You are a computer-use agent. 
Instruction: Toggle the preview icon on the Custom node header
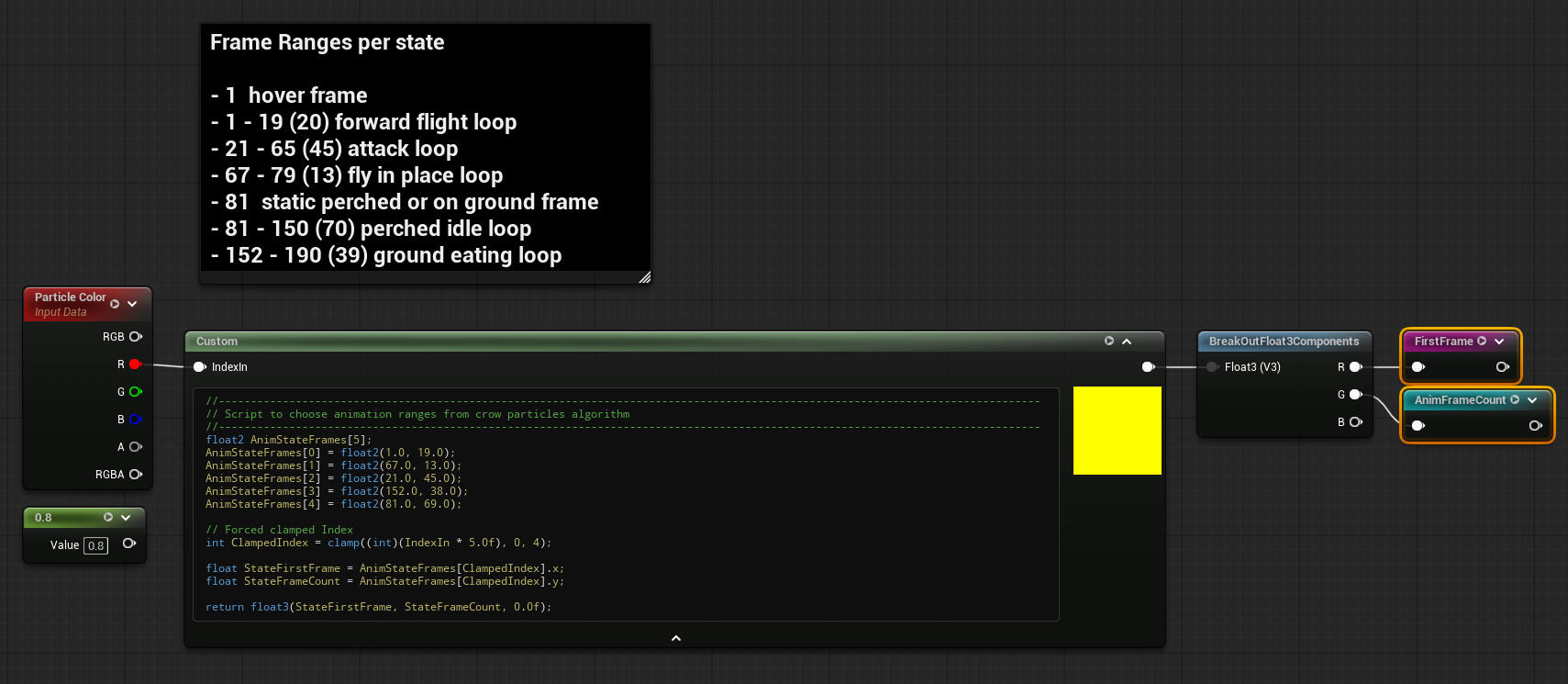click(1109, 342)
